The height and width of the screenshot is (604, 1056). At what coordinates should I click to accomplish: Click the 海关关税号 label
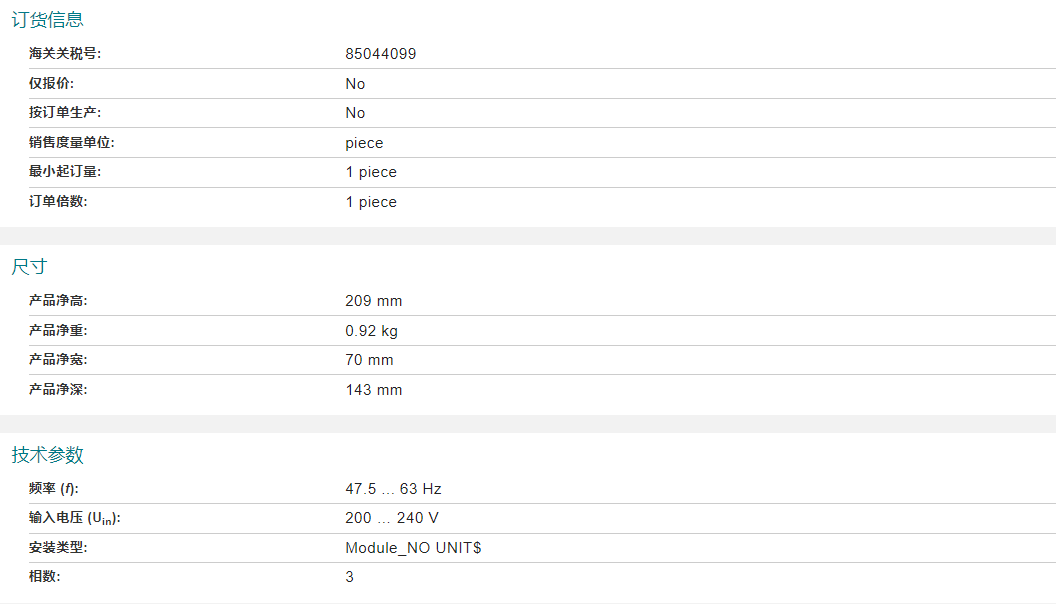coord(65,54)
